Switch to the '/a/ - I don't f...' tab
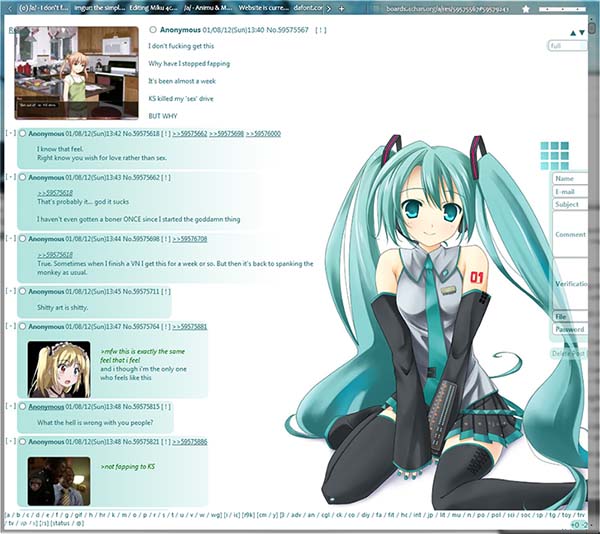Screen dimensions: 600x534 43,8
